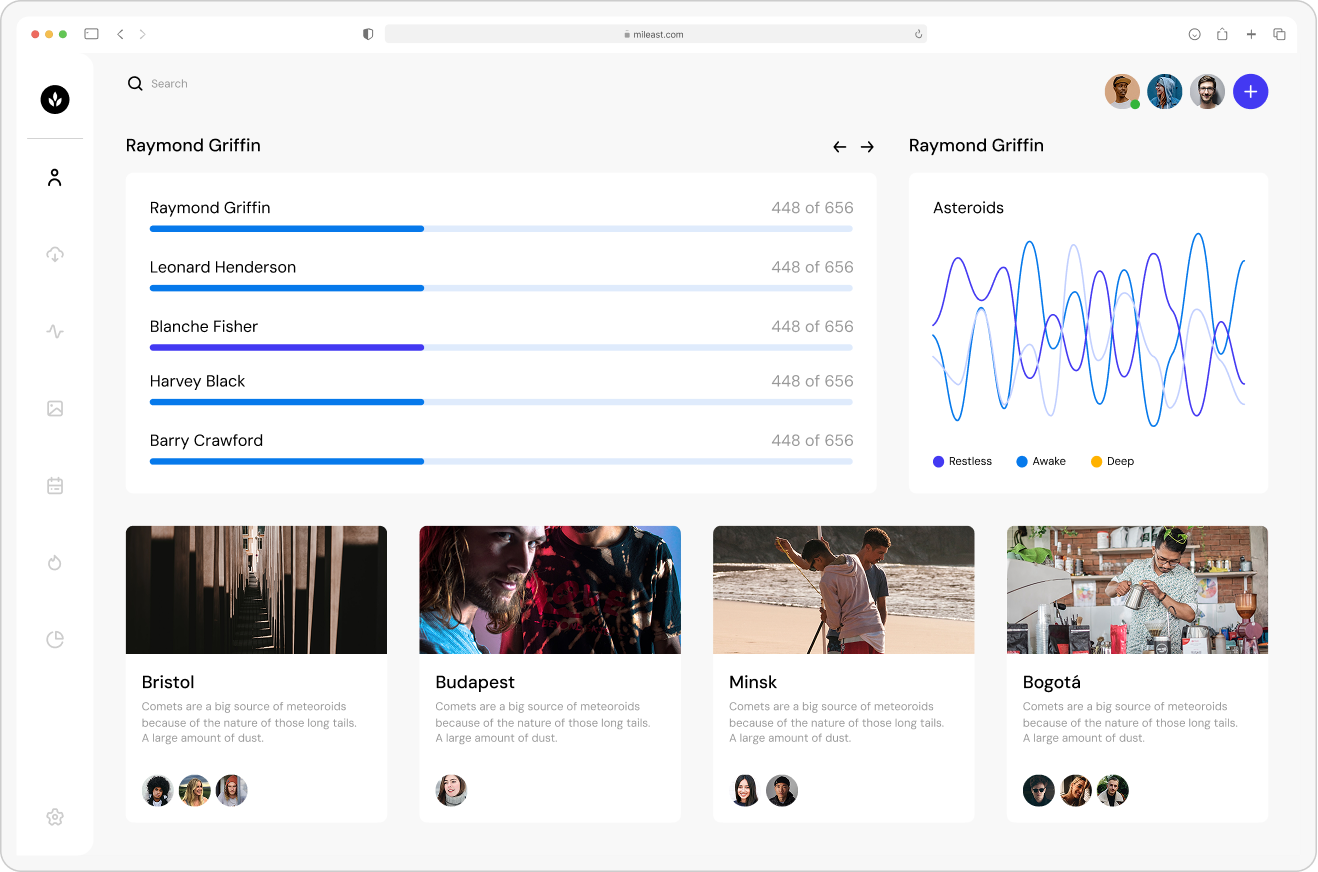1318x872 pixels.
Task: Click the Harvey Black progress bar
Action: [501, 402]
